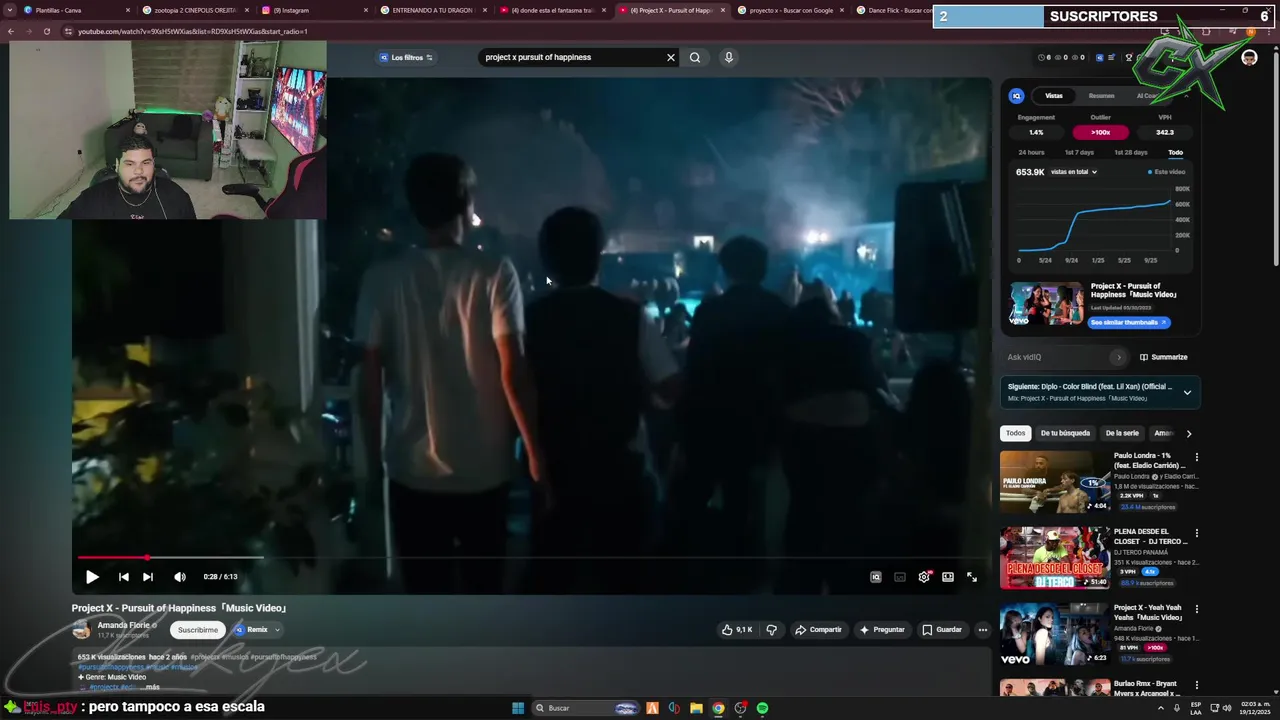Select the Todos filter chip
This screenshot has height=720, width=1280.
tap(1015, 433)
